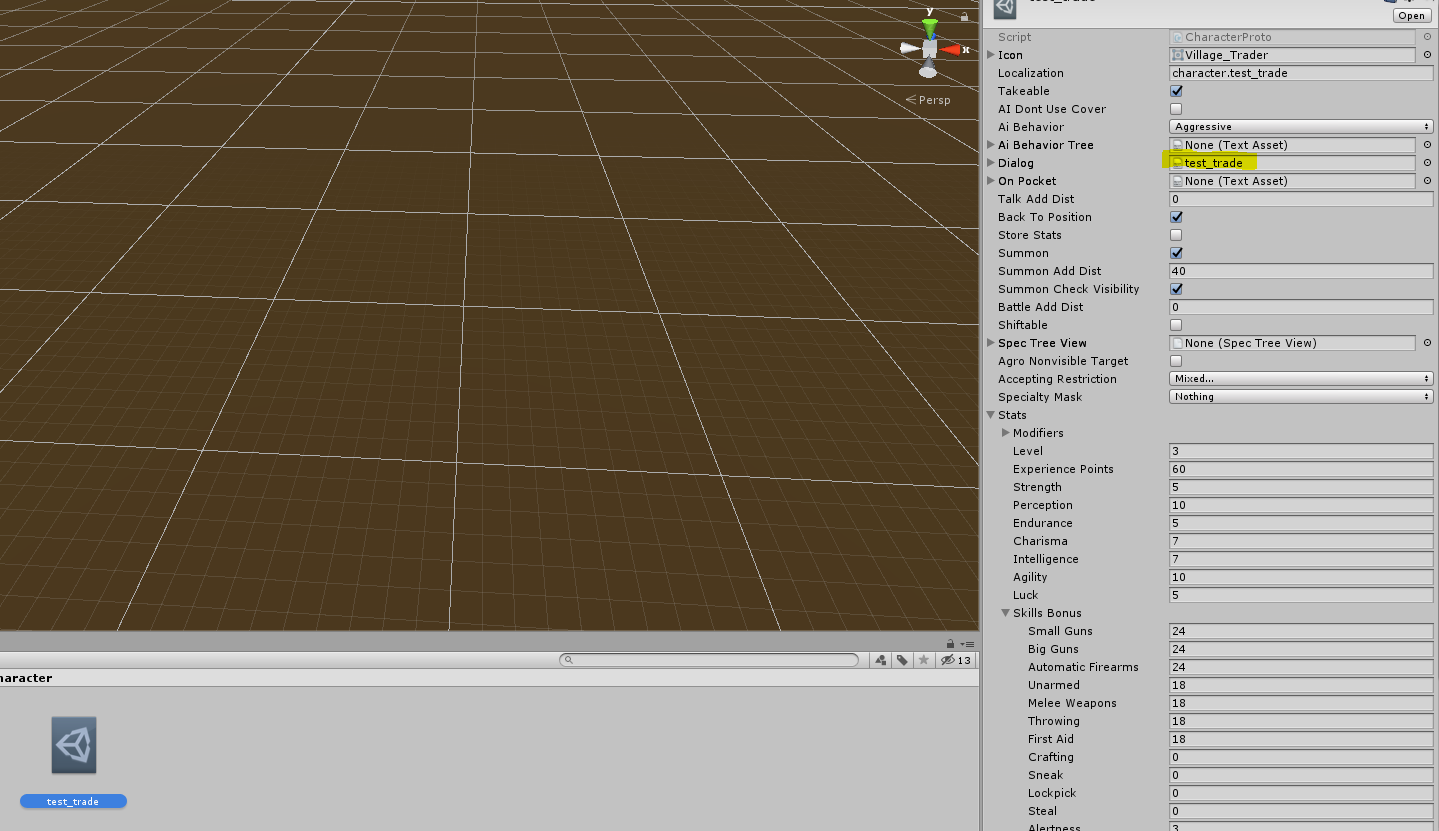Open the Project panel options menu
The width and height of the screenshot is (1439, 831).
coord(967,644)
